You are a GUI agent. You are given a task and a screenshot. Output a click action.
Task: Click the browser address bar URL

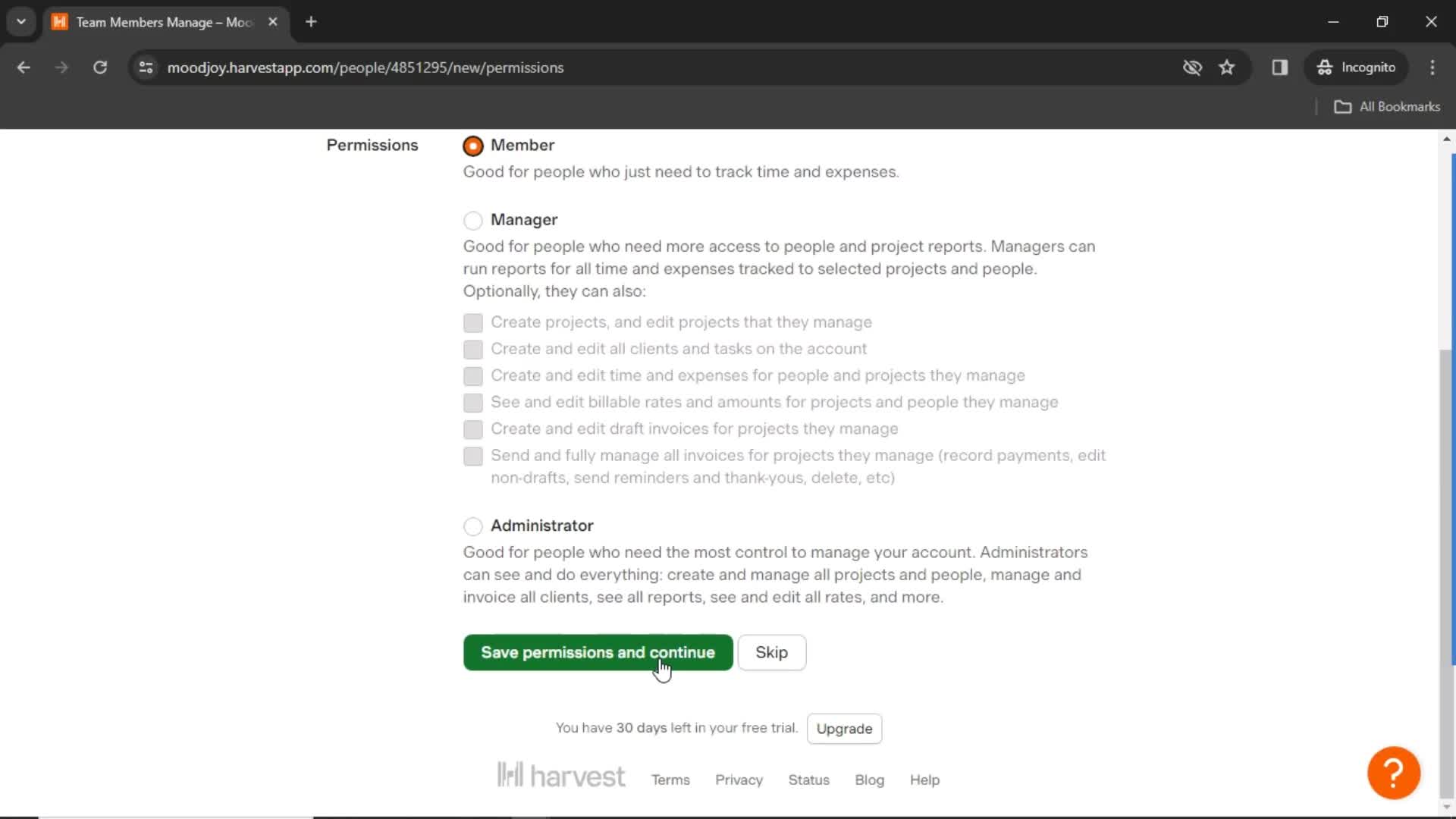point(365,67)
